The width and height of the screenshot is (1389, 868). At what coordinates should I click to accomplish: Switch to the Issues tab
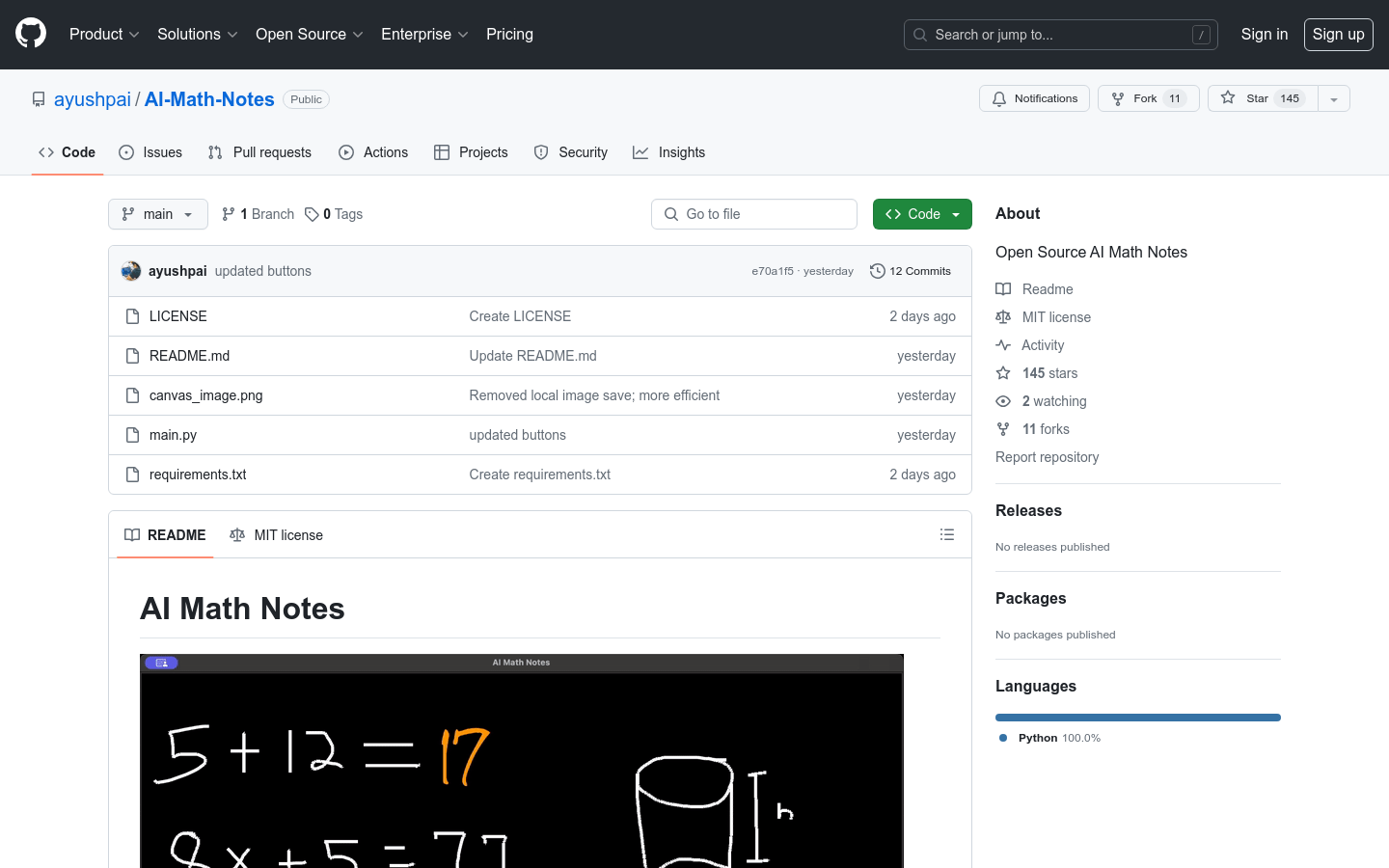[150, 152]
